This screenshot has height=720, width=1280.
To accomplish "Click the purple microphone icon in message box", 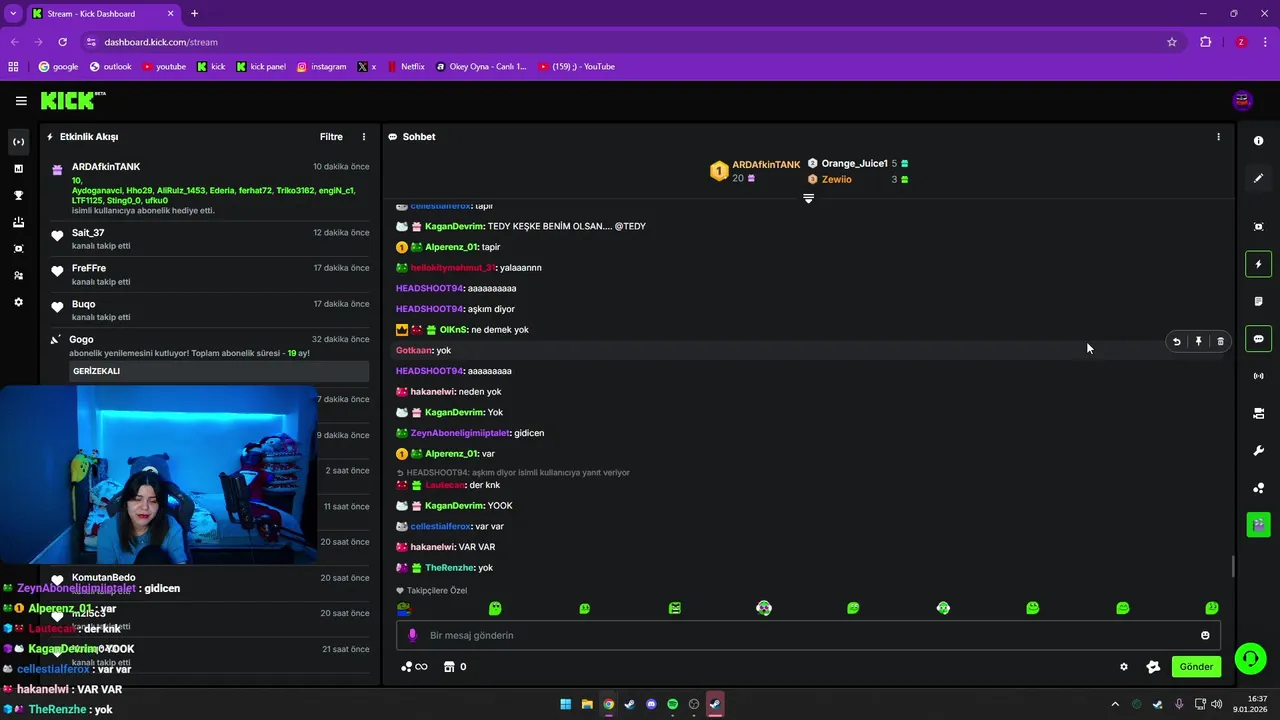I will (412, 635).
